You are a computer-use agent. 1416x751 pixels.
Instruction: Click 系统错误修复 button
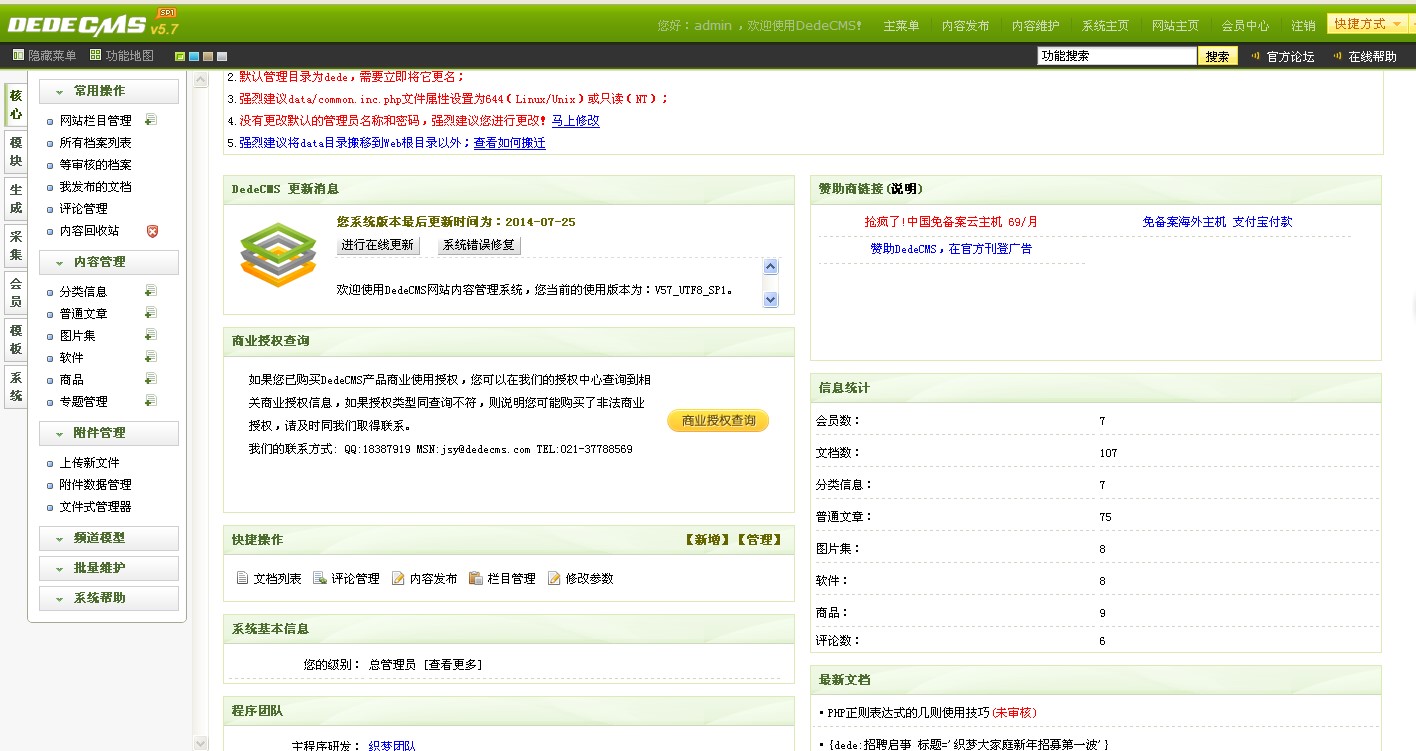(x=479, y=245)
